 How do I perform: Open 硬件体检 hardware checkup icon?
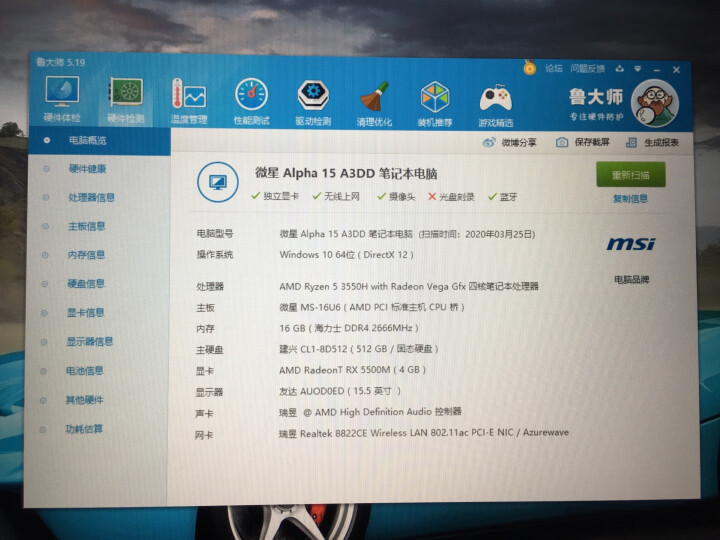62,99
